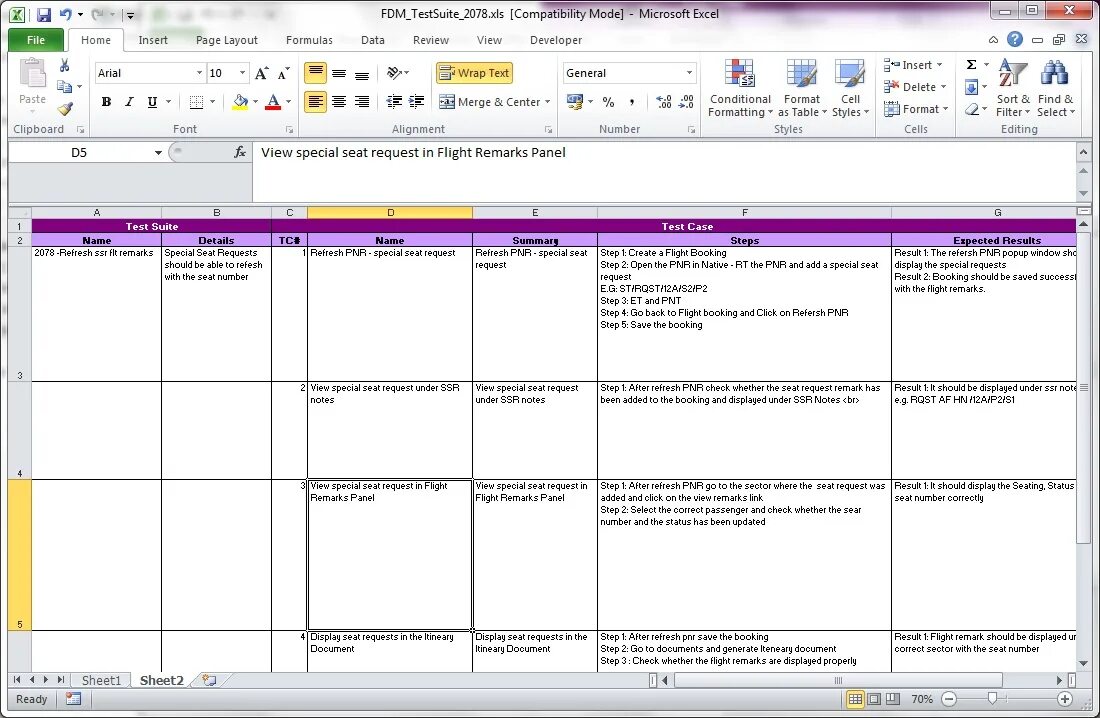The image size is (1100, 718).
Task: Click the Clear eraser icon
Action: click(x=972, y=109)
